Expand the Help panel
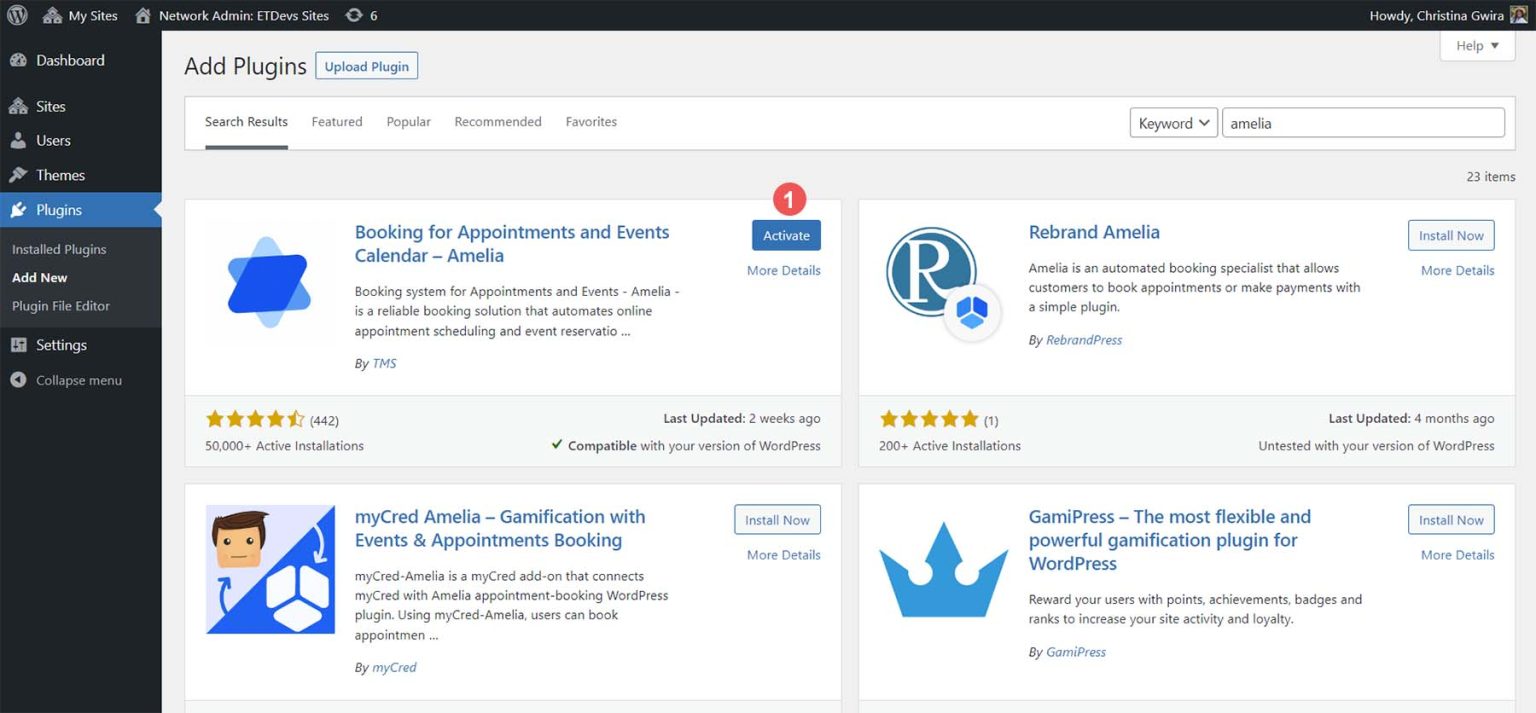The height and width of the screenshot is (713, 1536). point(1476,45)
